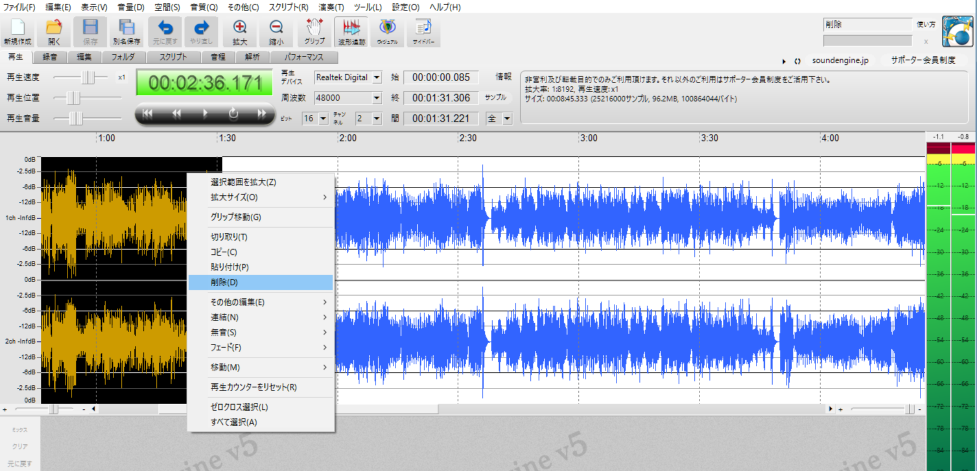The width and height of the screenshot is (977, 471).
Task: Zoom in with the 拡大 magnifier icon
Action: (240, 32)
